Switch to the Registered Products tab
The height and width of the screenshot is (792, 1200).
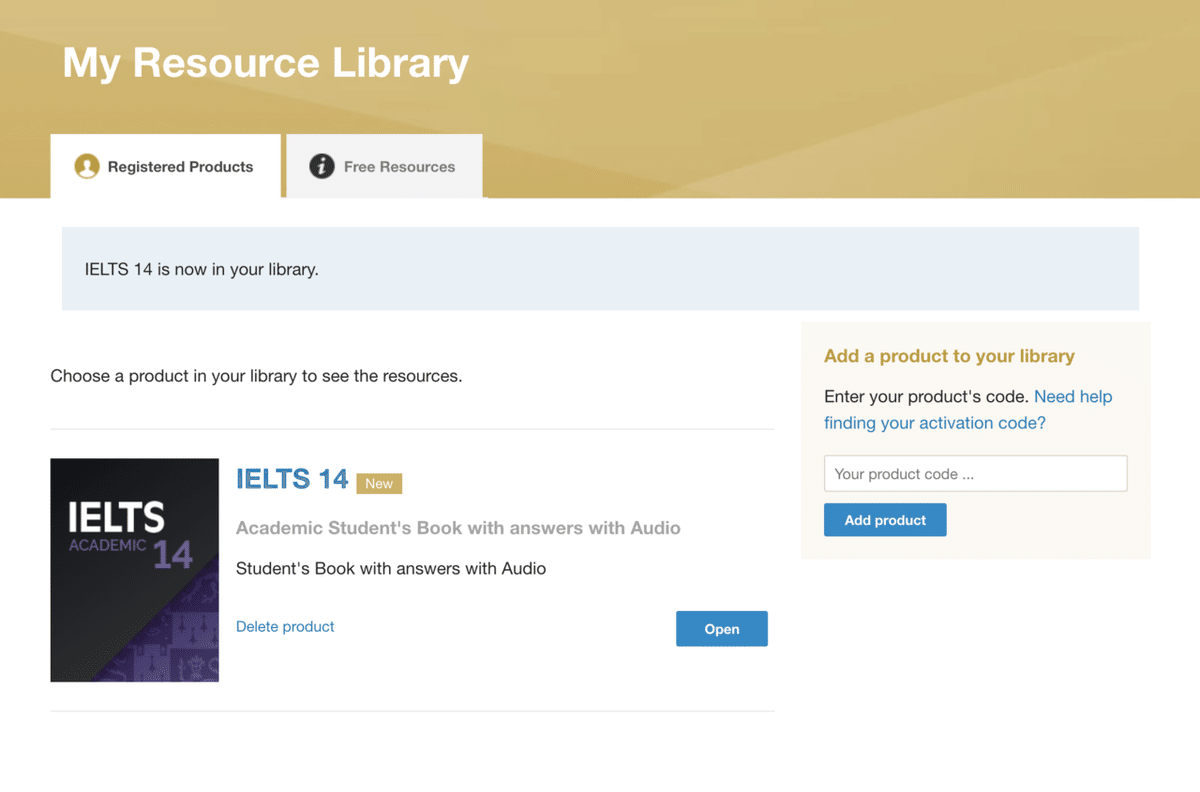click(165, 166)
